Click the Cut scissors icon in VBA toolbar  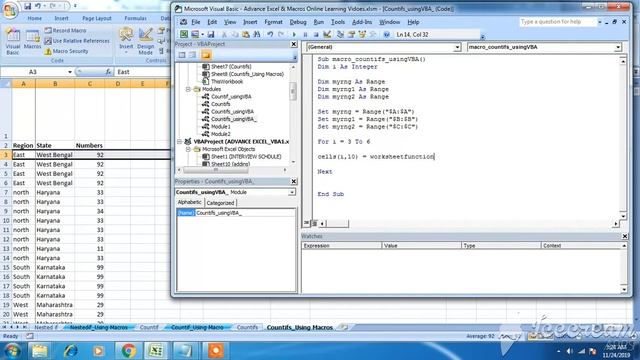tap(224, 35)
